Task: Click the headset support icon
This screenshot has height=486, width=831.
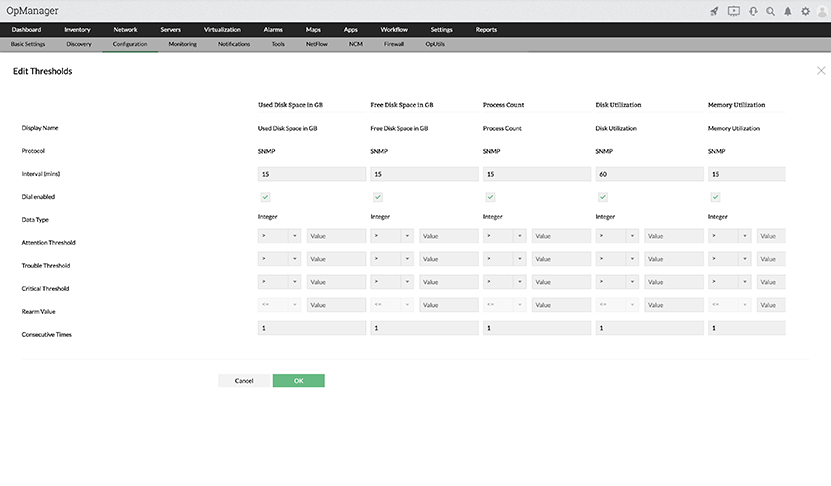Action: [x=752, y=11]
